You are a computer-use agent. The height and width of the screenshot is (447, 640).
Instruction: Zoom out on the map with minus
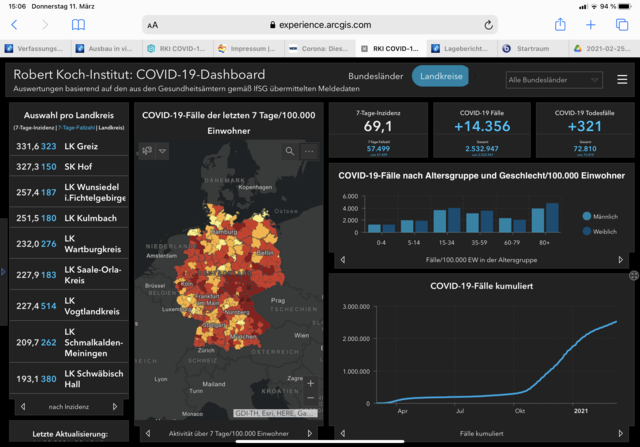click(310, 399)
